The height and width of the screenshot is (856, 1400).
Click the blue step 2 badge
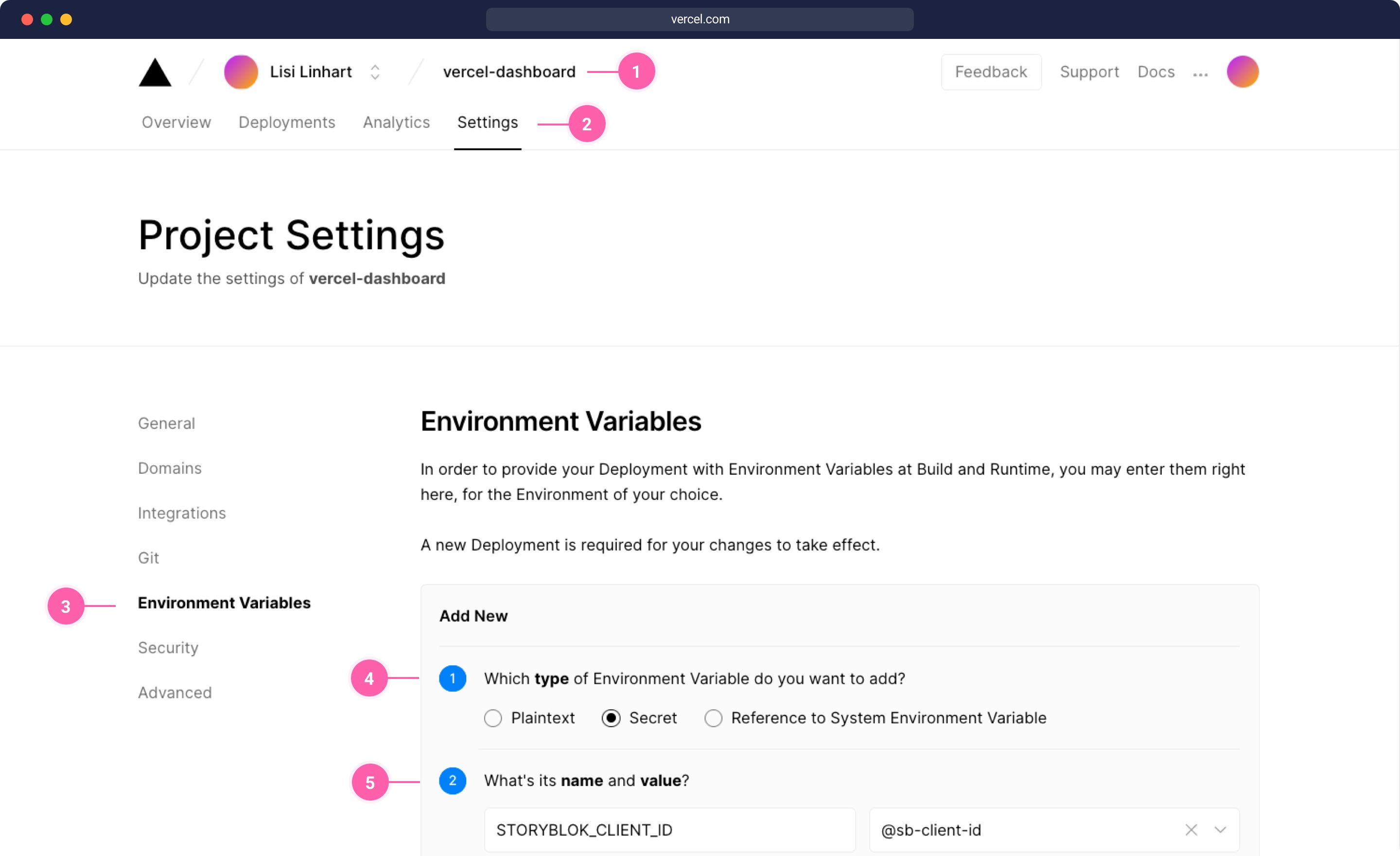click(452, 781)
